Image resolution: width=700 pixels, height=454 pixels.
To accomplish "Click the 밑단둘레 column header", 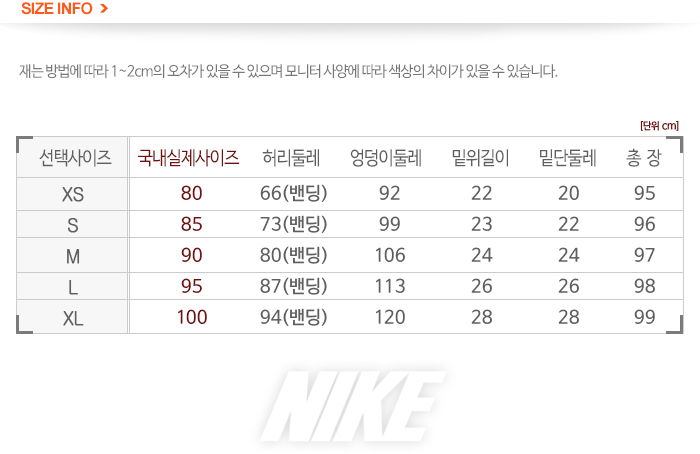I will pyautogui.click(x=567, y=158).
